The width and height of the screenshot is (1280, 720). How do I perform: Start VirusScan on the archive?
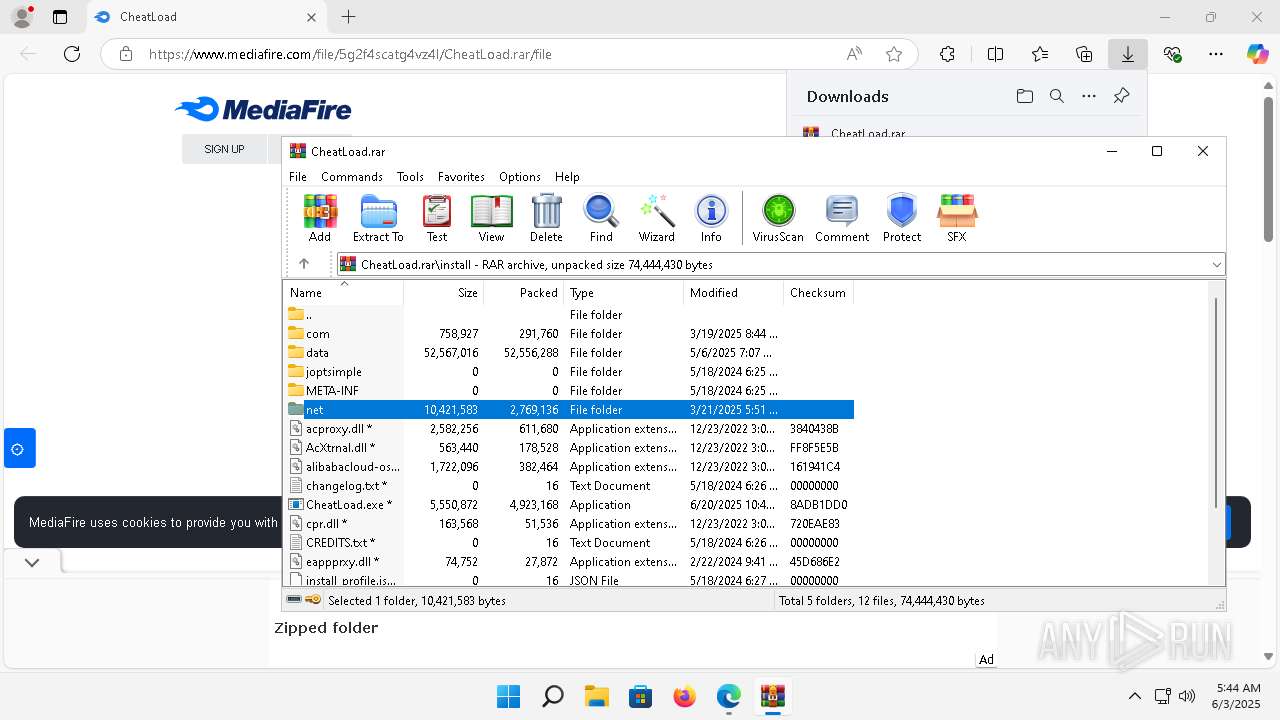pos(778,218)
